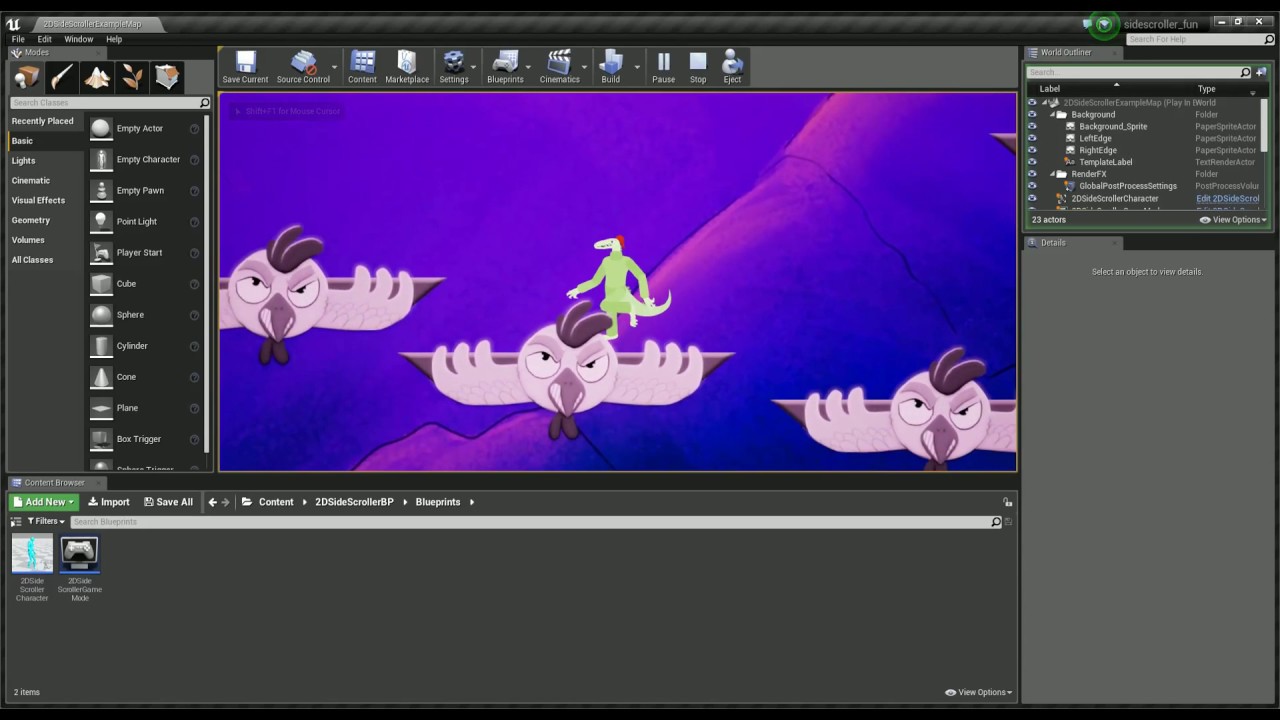
Task: Pause the running simulation
Action: point(663,67)
